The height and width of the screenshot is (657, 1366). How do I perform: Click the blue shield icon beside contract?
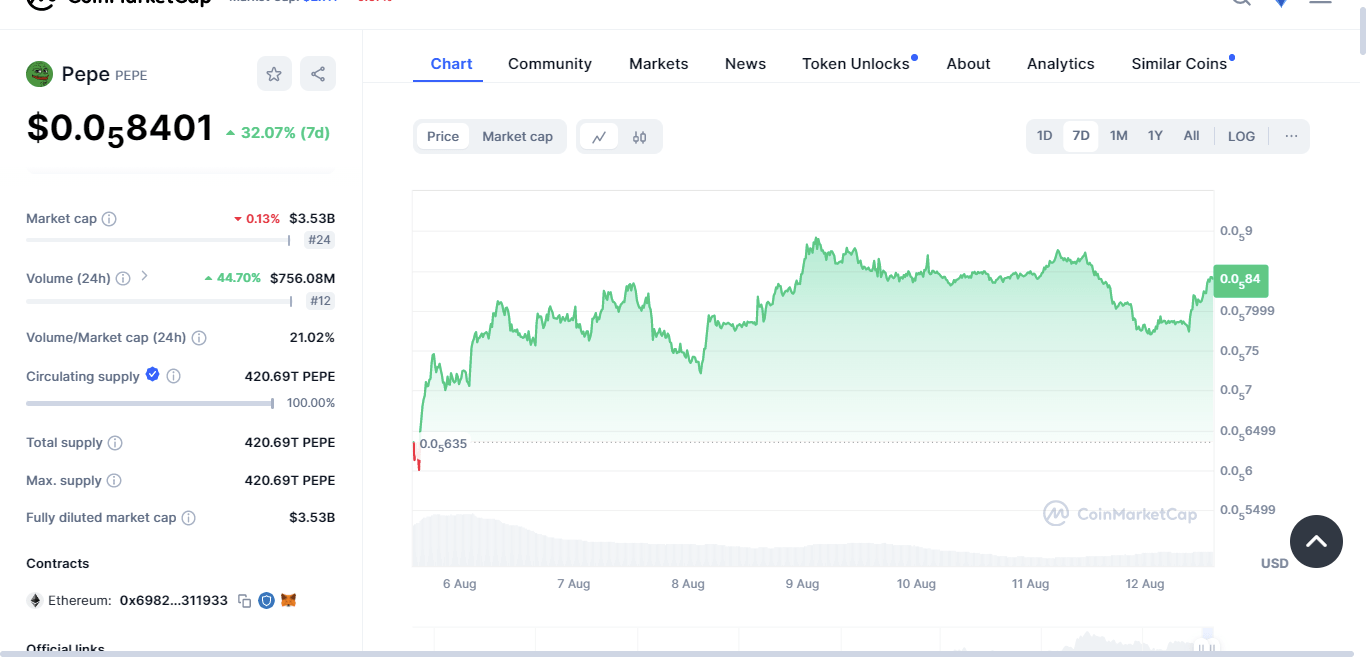pos(266,601)
